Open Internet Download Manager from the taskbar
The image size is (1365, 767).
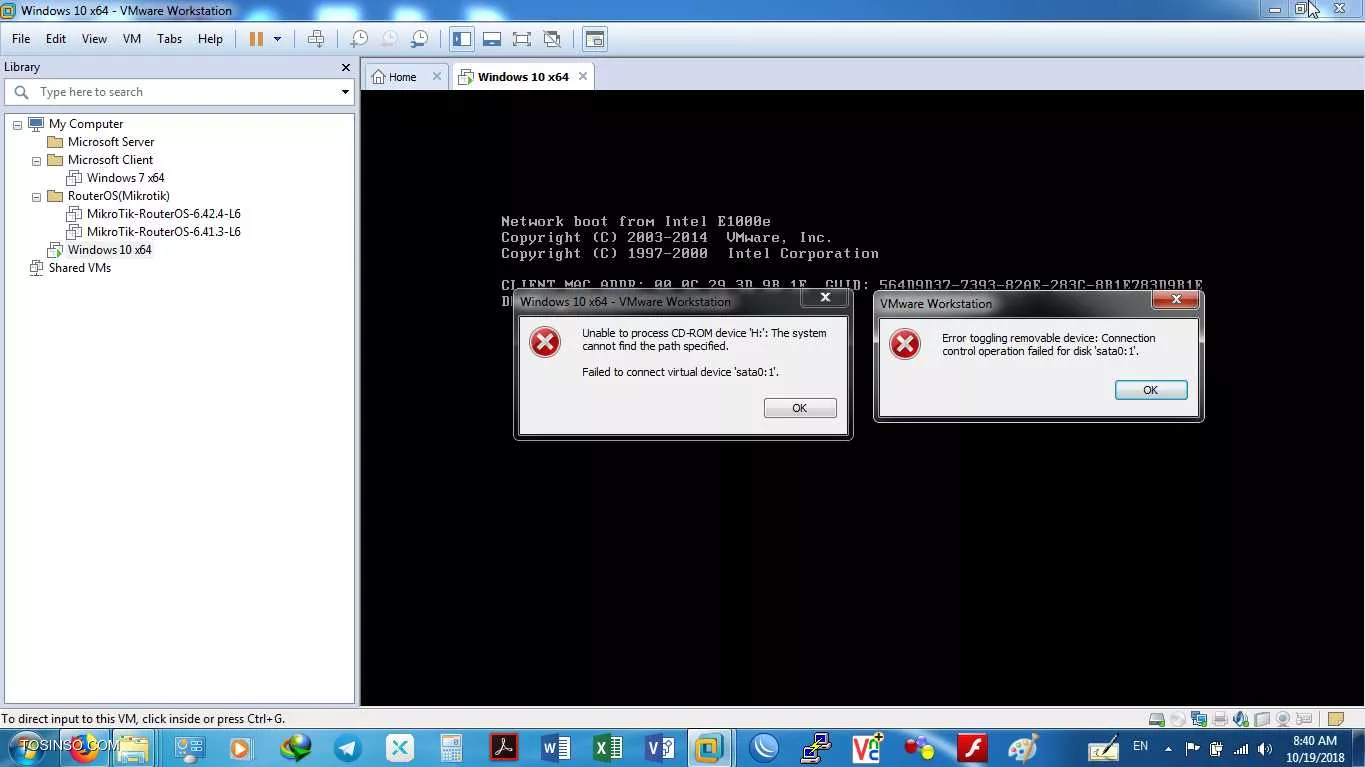[x=296, y=748]
